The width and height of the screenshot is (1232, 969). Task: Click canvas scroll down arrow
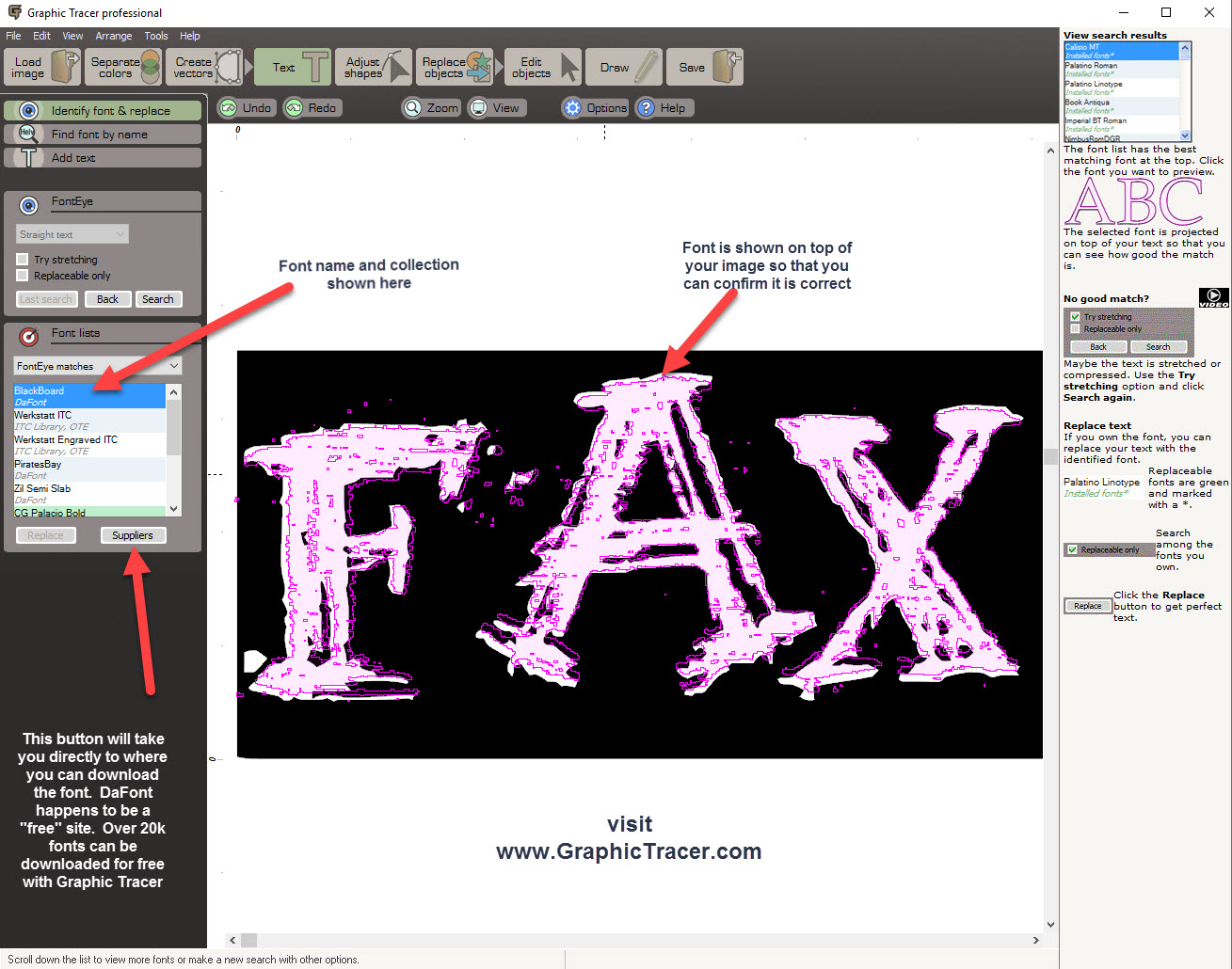tap(1050, 925)
